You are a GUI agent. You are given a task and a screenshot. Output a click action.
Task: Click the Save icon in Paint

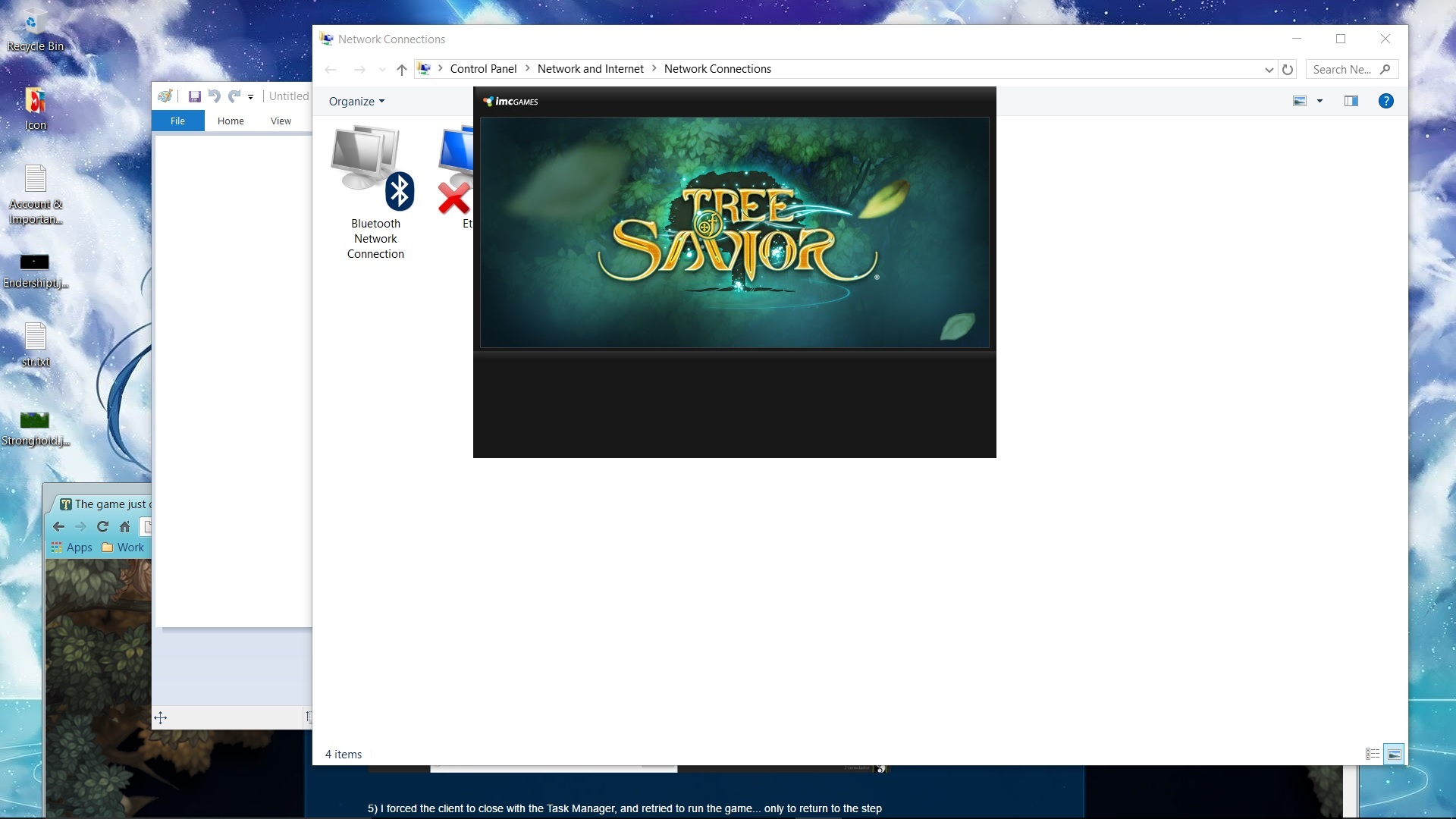pyautogui.click(x=194, y=96)
